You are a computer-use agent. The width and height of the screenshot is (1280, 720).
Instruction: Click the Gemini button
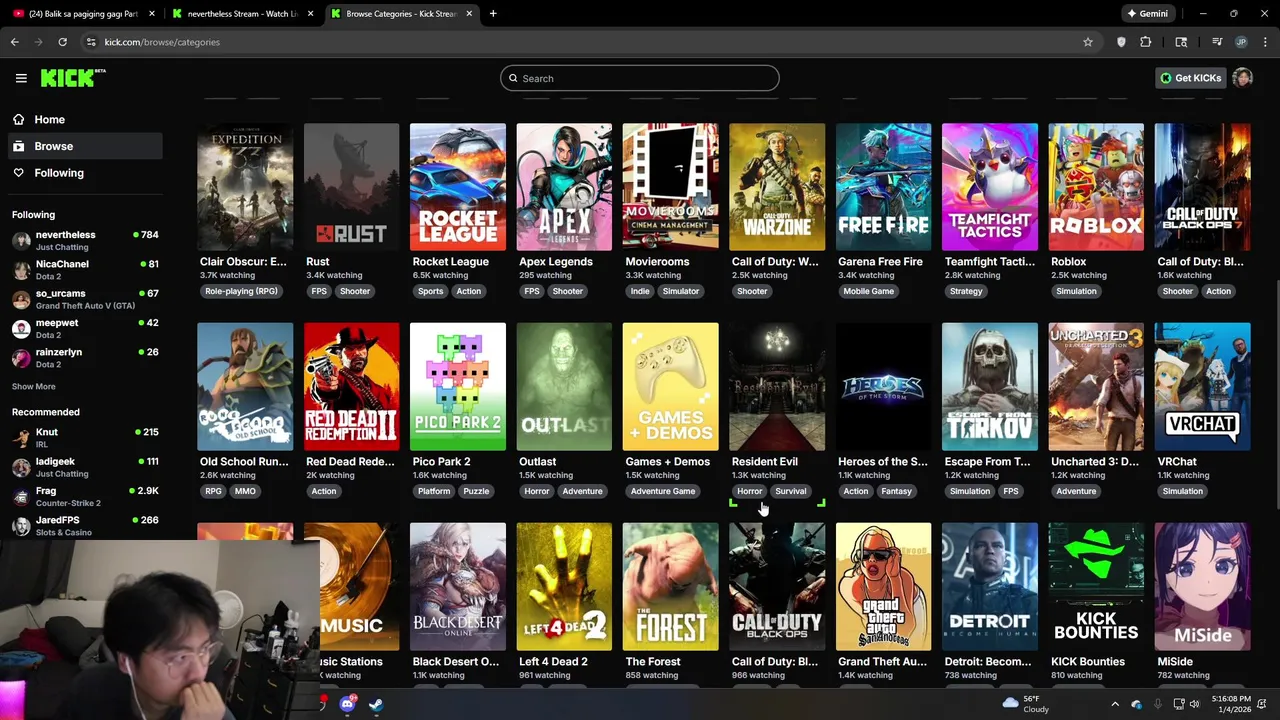pyautogui.click(x=1147, y=14)
